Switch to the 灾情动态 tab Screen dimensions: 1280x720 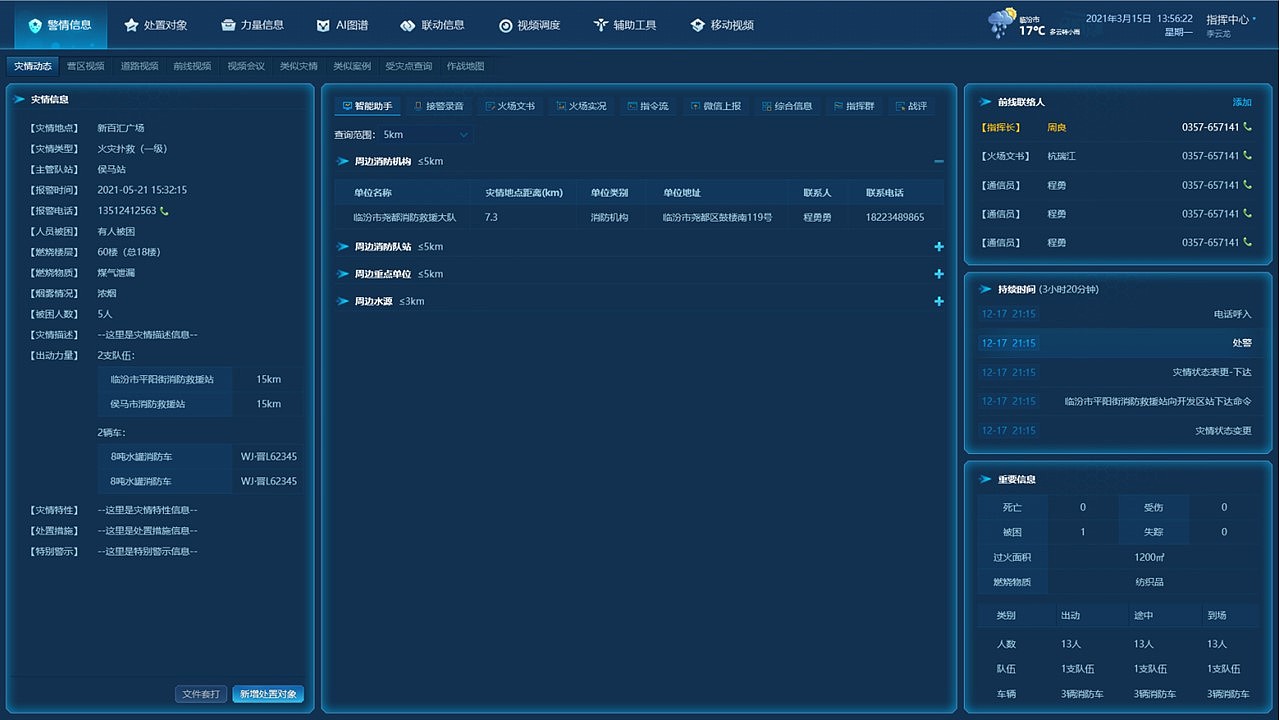click(x=33, y=66)
